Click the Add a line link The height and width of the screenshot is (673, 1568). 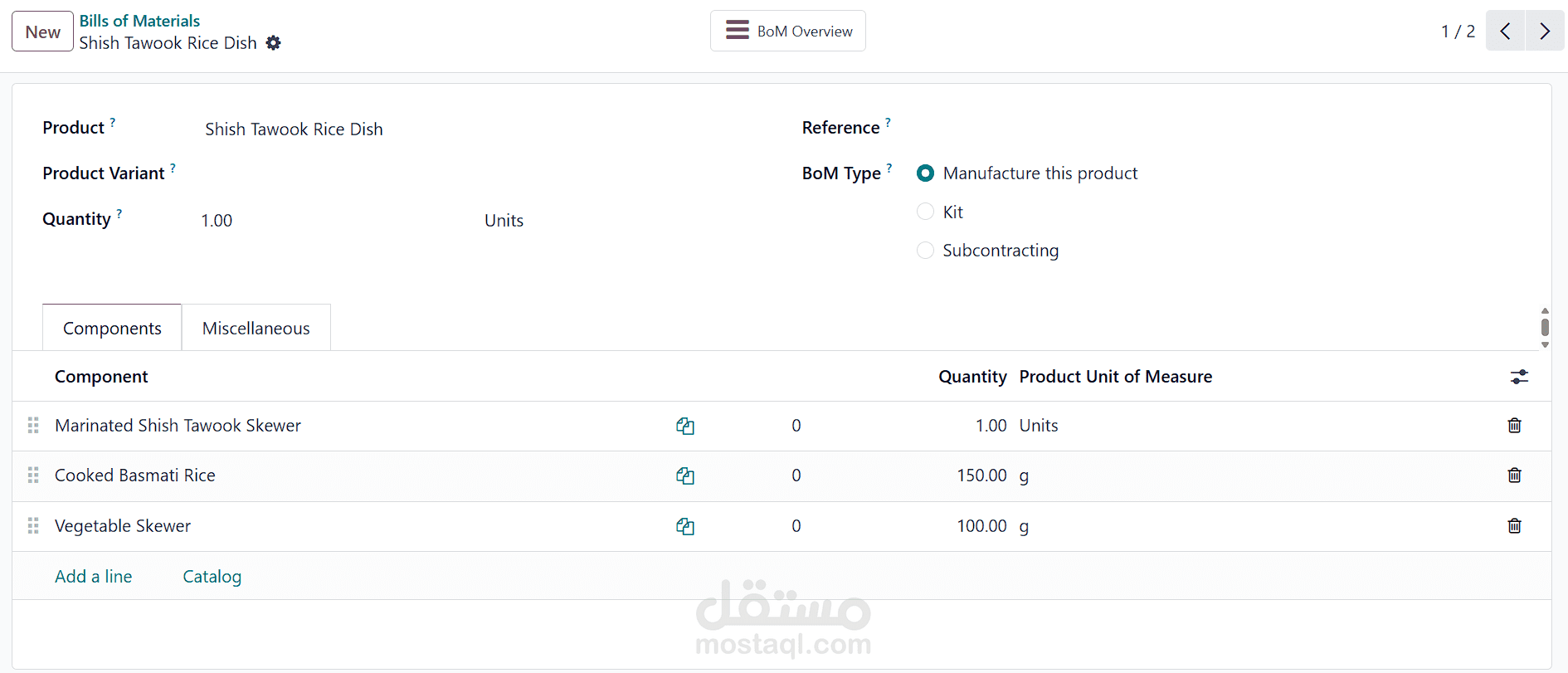pyautogui.click(x=94, y=577)
